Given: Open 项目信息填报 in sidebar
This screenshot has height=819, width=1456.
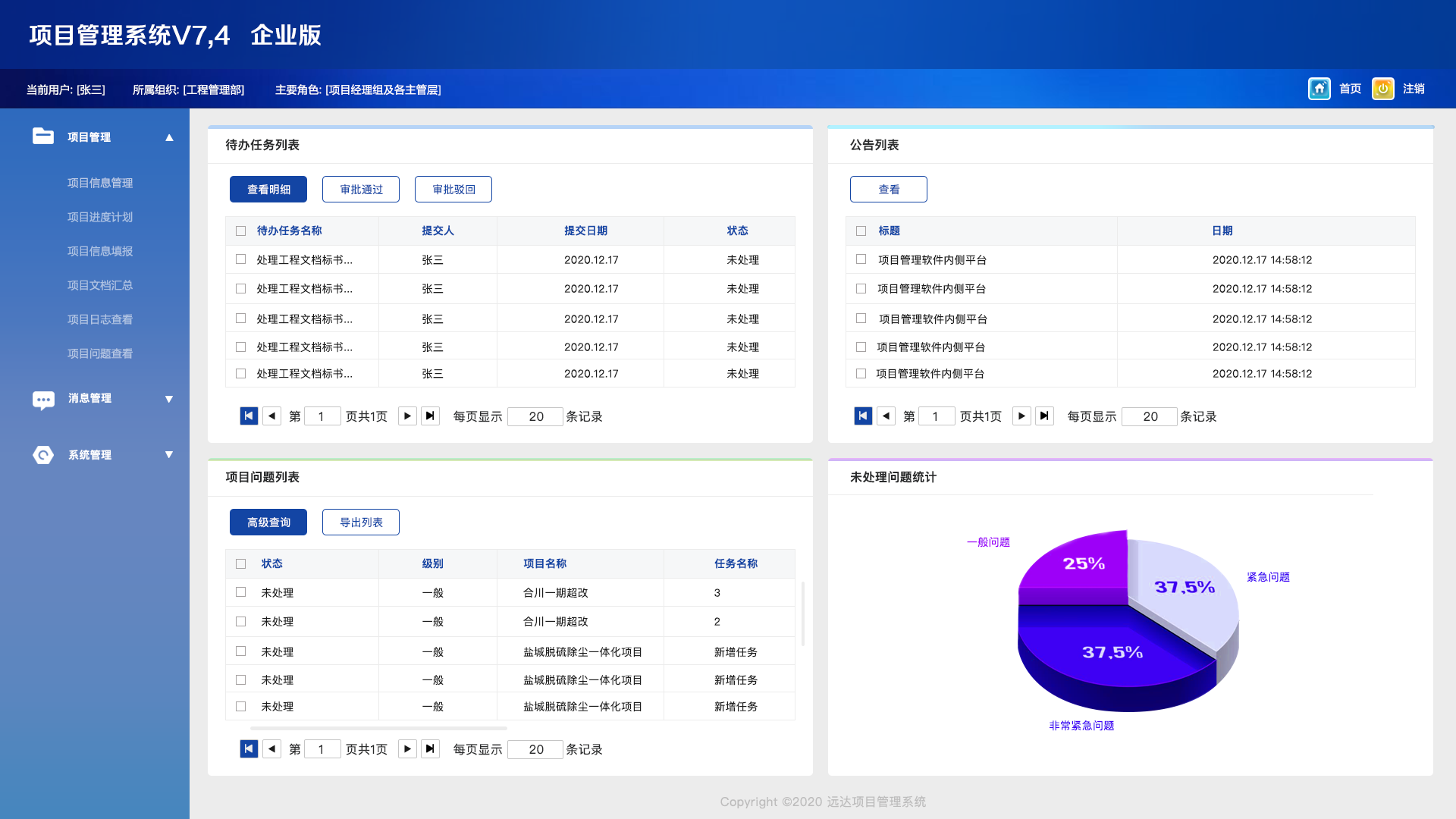Looking at the screenshot, I should 100,251.
